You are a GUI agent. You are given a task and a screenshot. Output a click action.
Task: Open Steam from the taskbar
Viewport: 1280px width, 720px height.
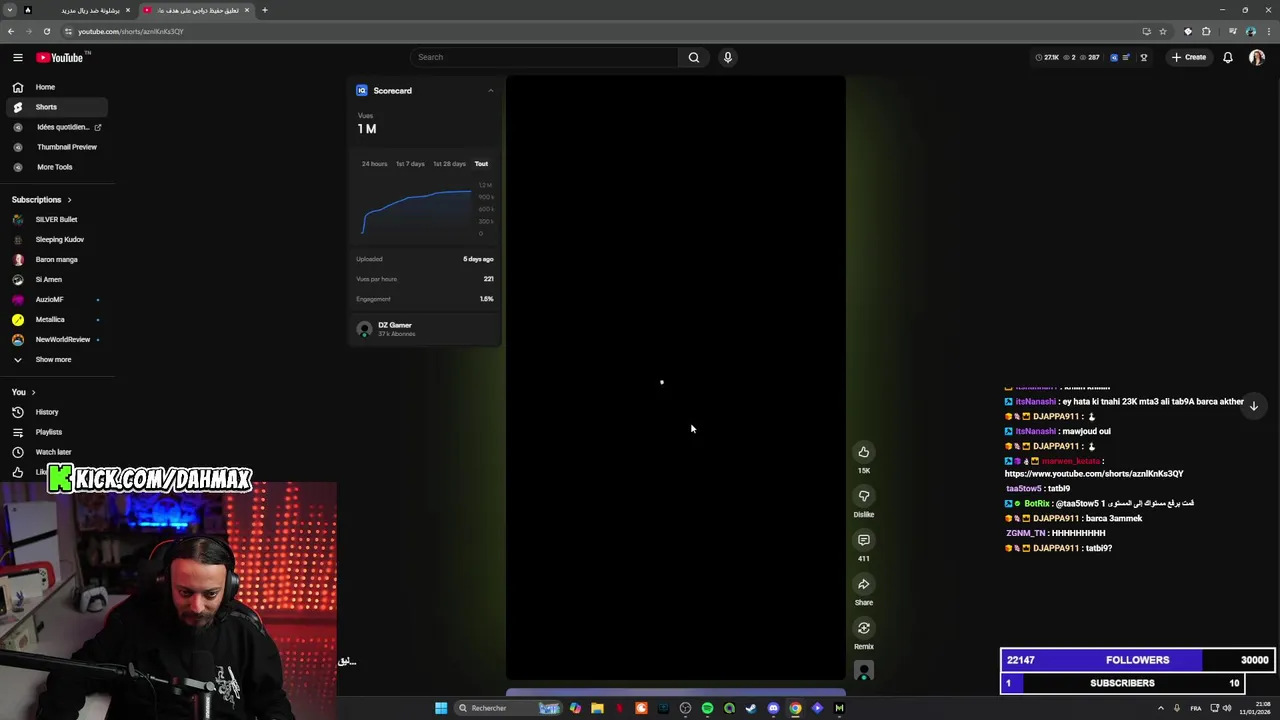click(x=751, y=708)
